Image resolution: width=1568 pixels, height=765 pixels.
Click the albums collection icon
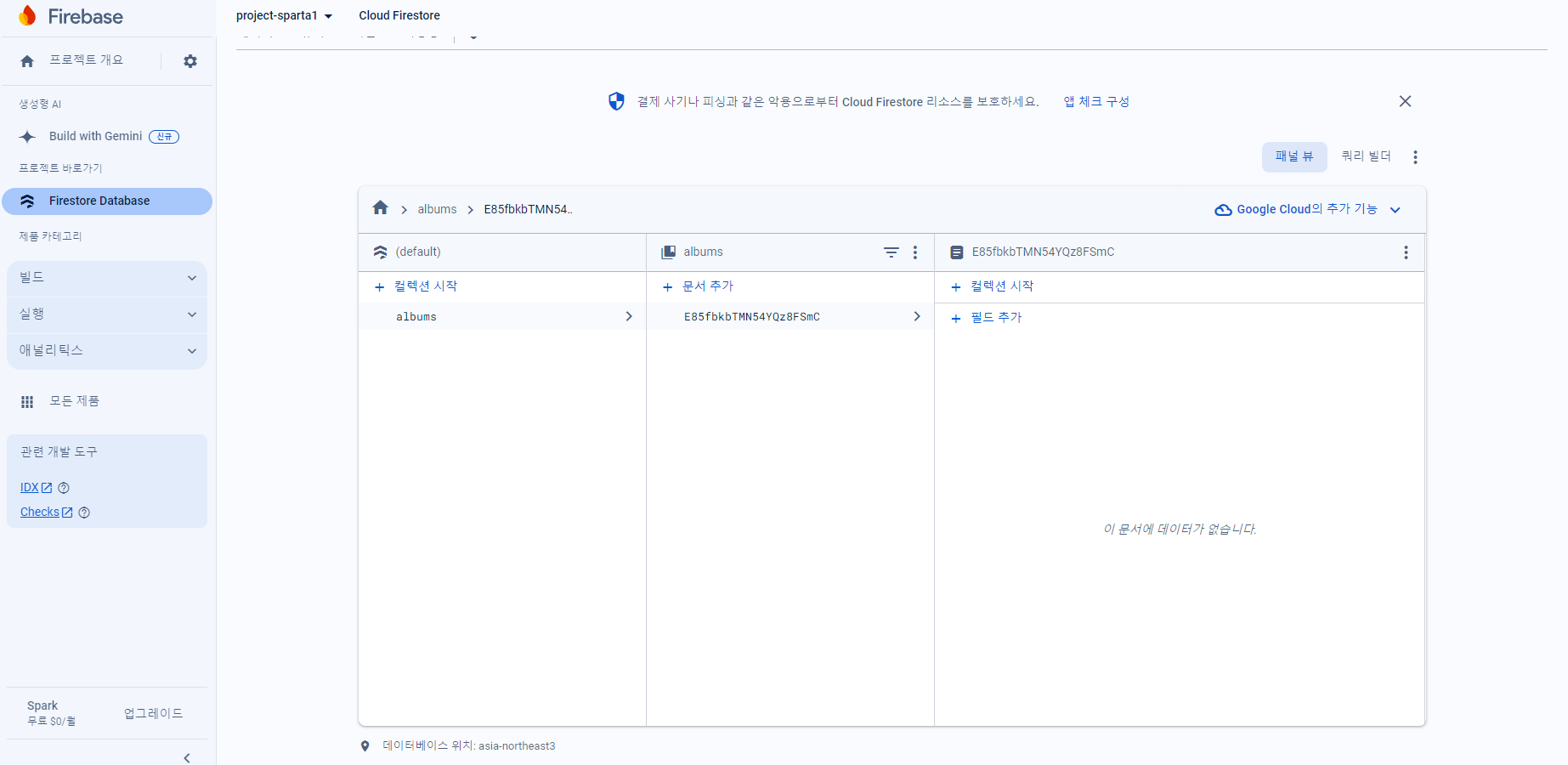(x=668, y=252)
